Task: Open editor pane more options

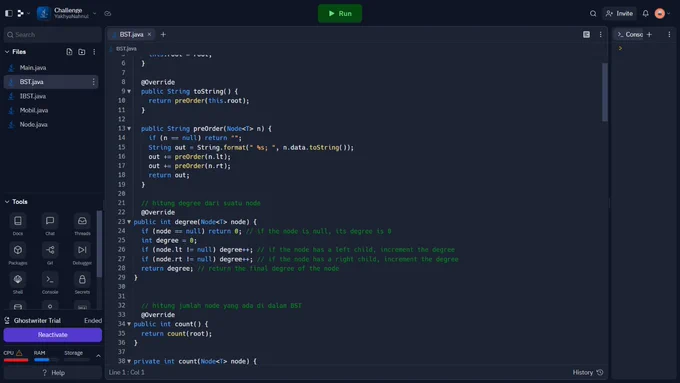Action: (x=601, y=34)
